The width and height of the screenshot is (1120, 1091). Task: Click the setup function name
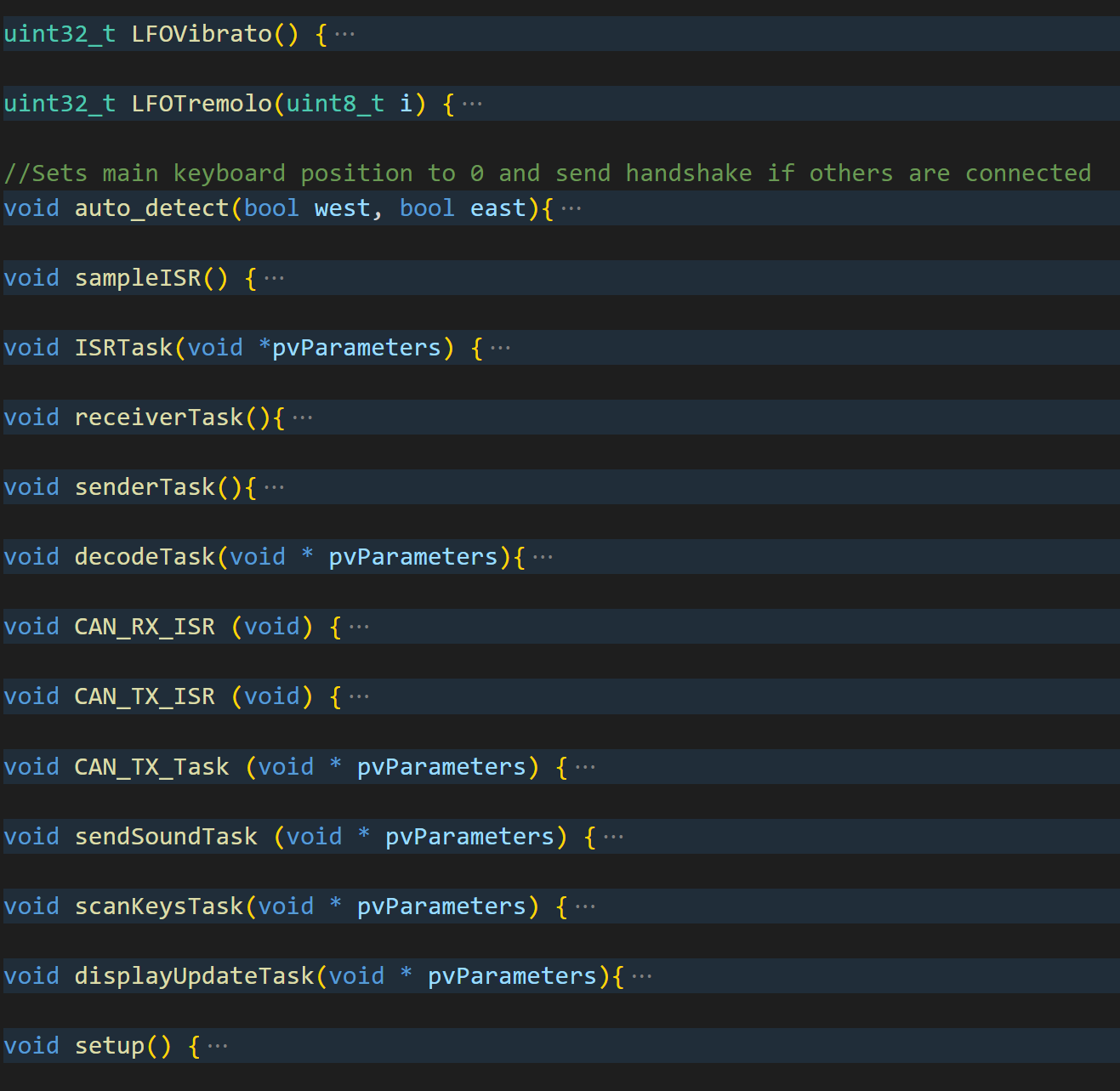110,1046
